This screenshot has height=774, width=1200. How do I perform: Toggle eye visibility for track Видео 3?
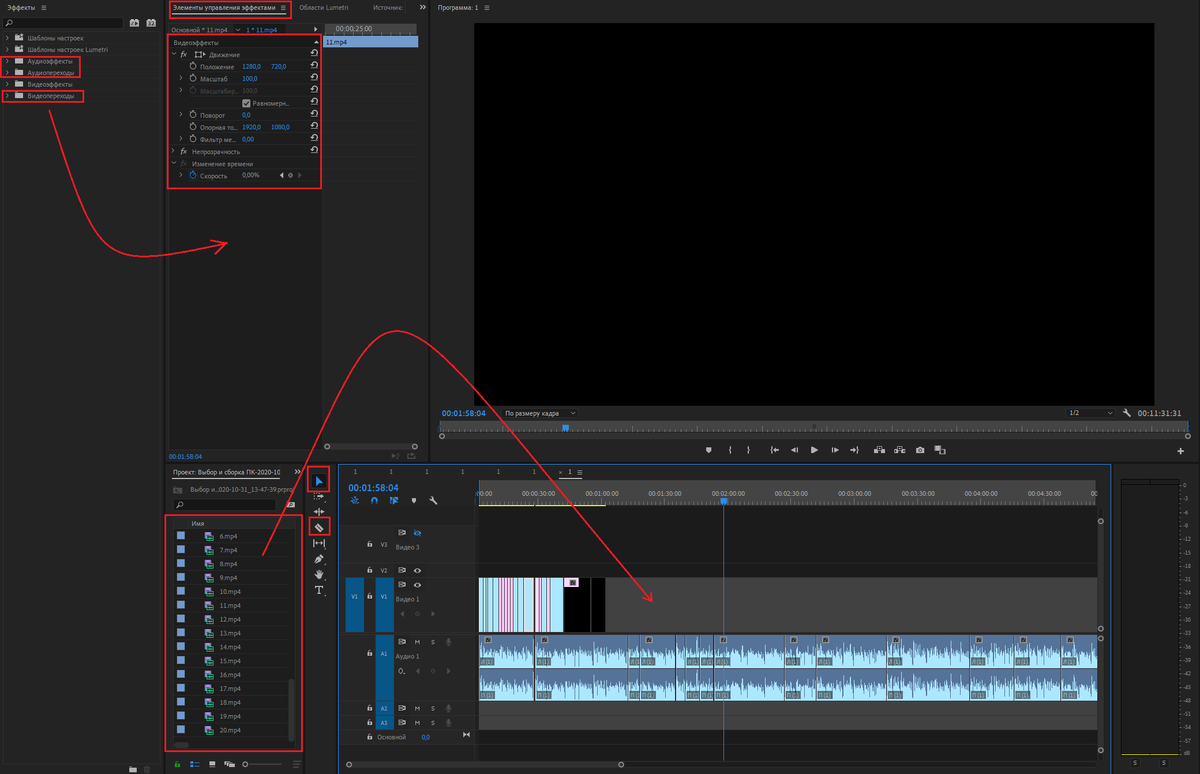point(417,533)
